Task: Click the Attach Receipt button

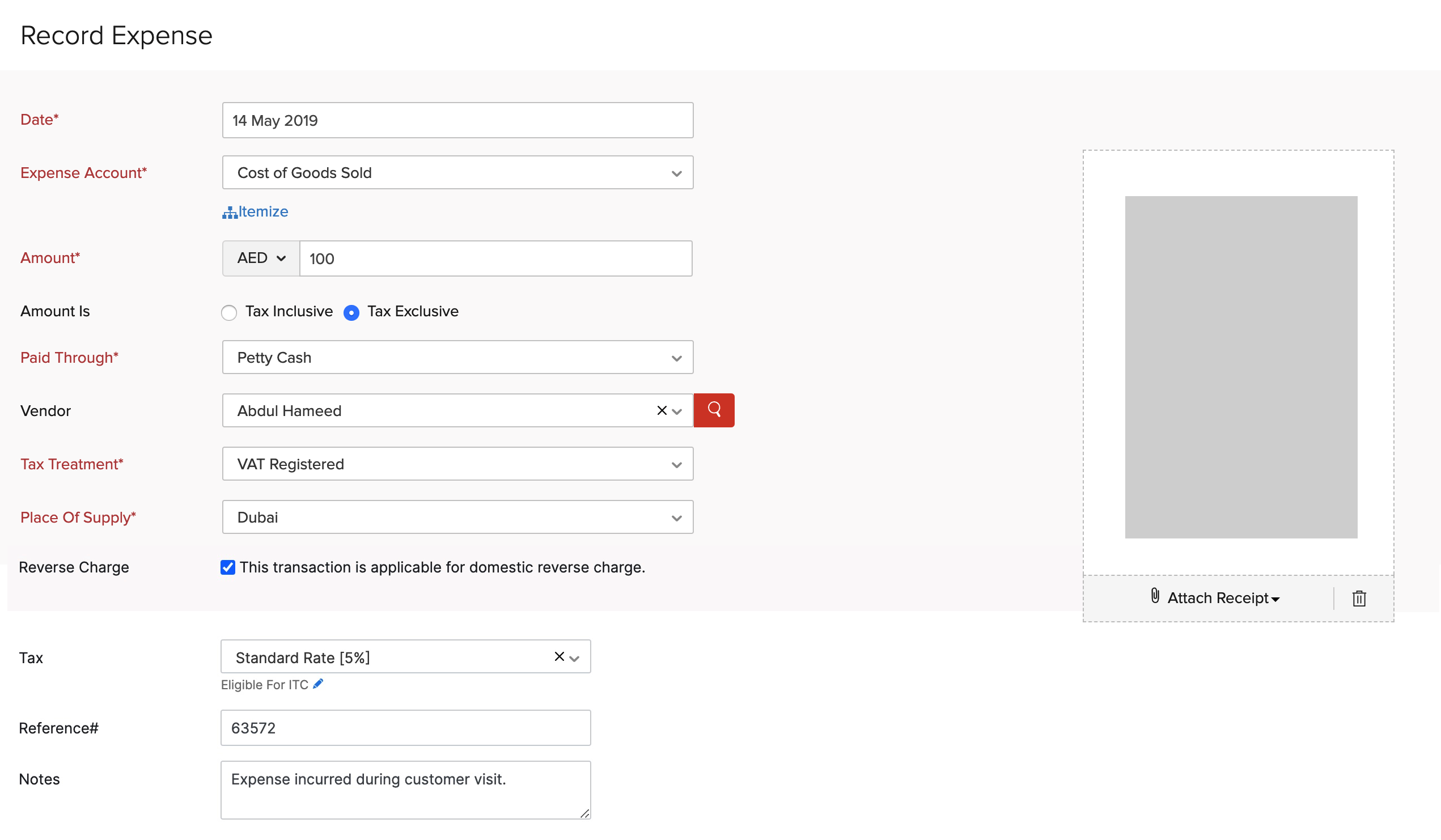Action: pyautogui.click(x=1218, y=598)
